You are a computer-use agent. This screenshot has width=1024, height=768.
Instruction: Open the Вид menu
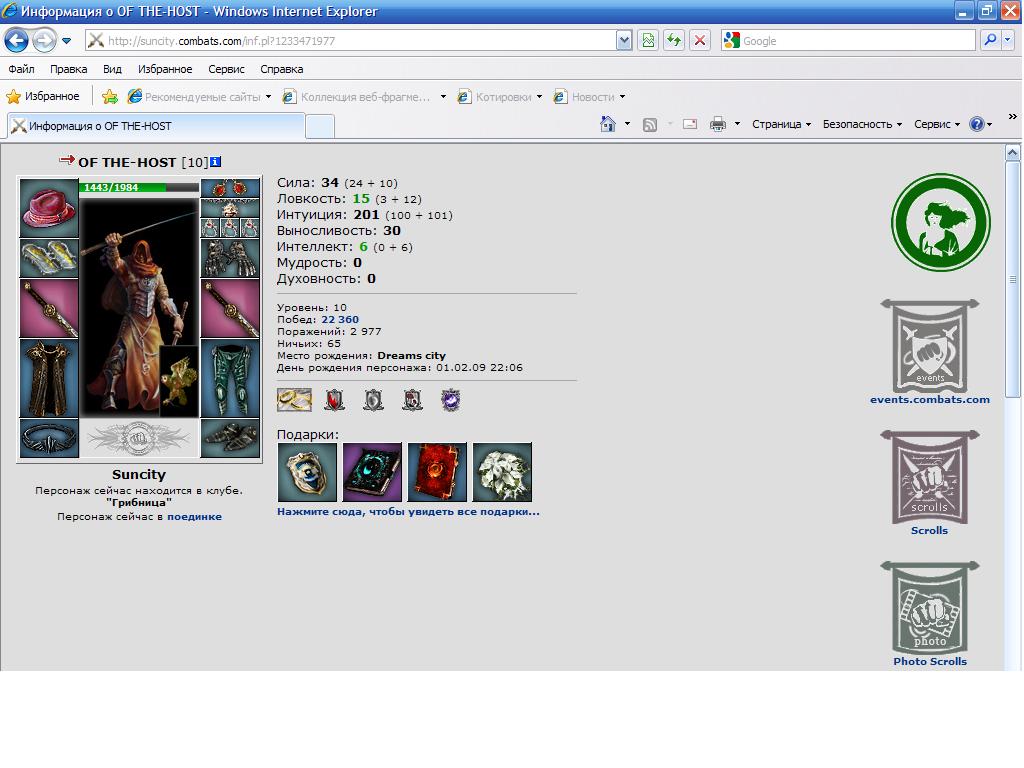112,69
